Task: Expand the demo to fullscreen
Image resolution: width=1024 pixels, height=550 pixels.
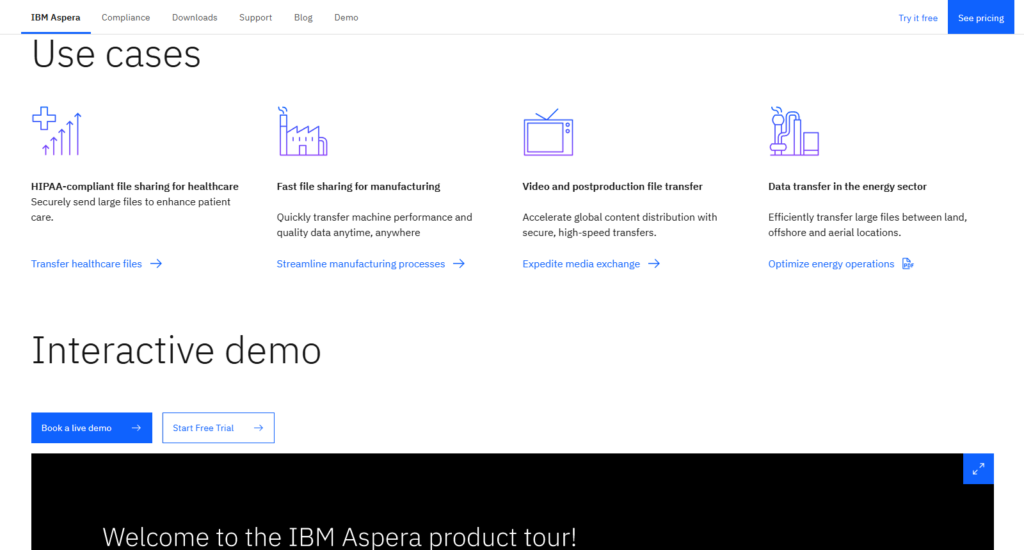Action: (x=978, y=468)
